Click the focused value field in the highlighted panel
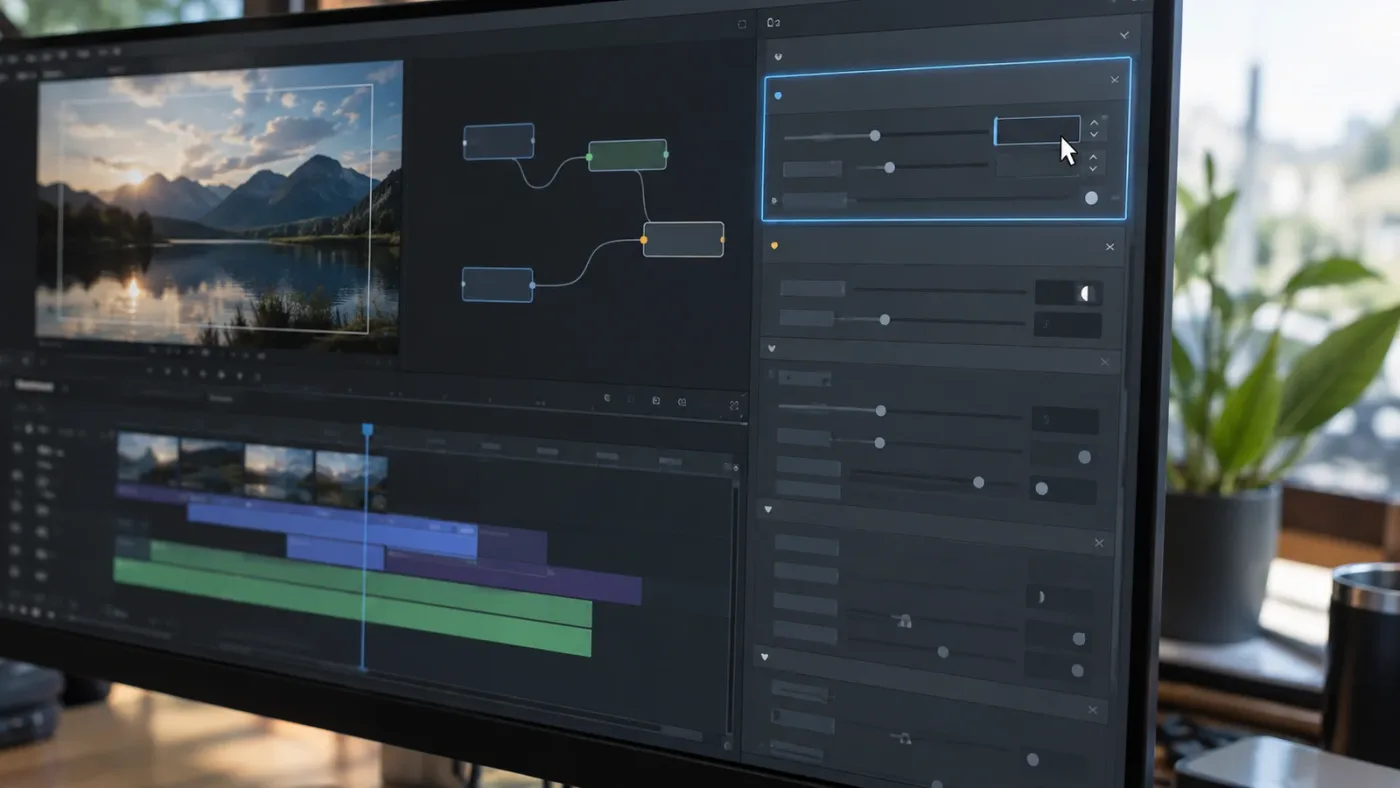This screenshot has height=788, width=1400. click(x=1037, y=130)
